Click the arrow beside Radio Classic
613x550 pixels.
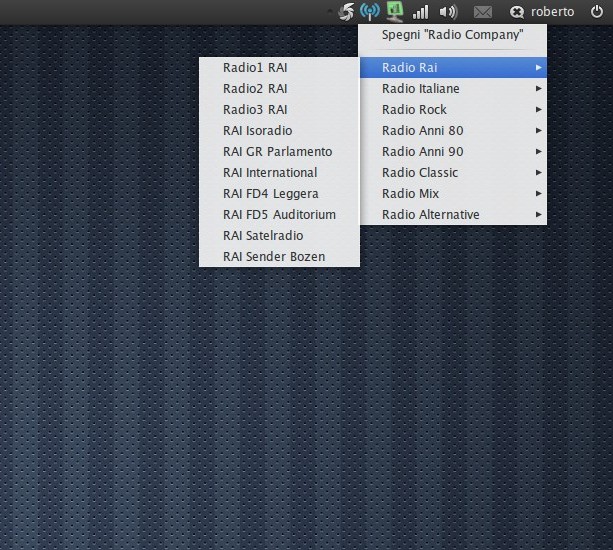click(538, 173)
